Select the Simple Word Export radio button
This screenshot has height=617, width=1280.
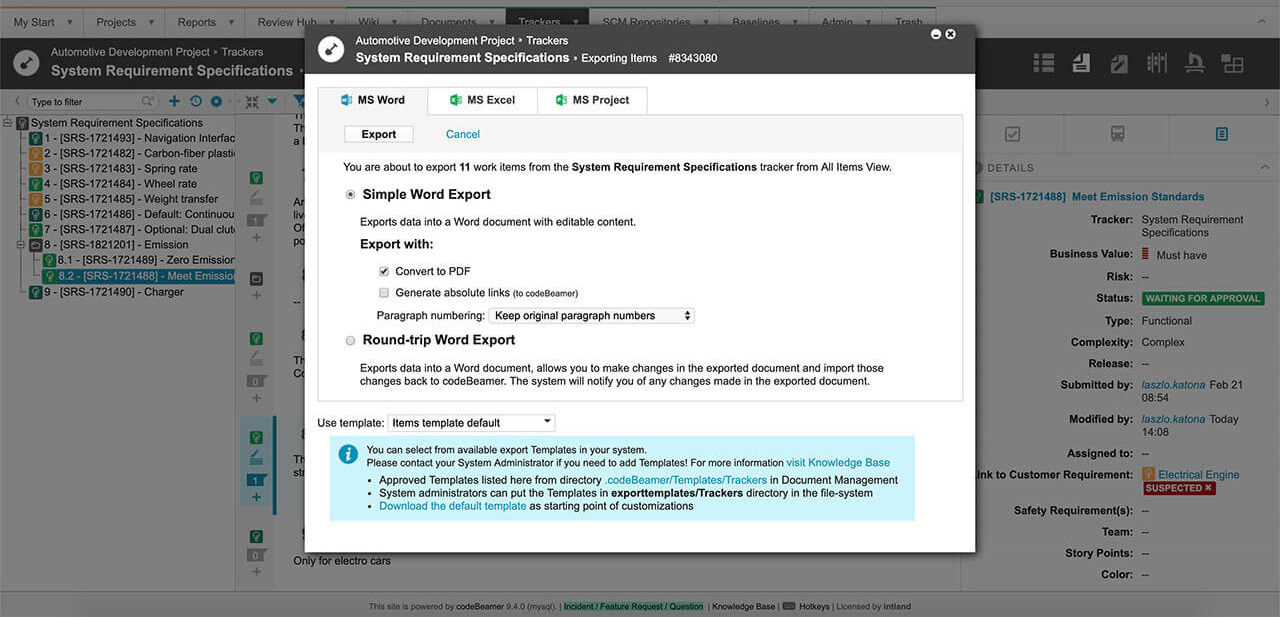[350, 195]
